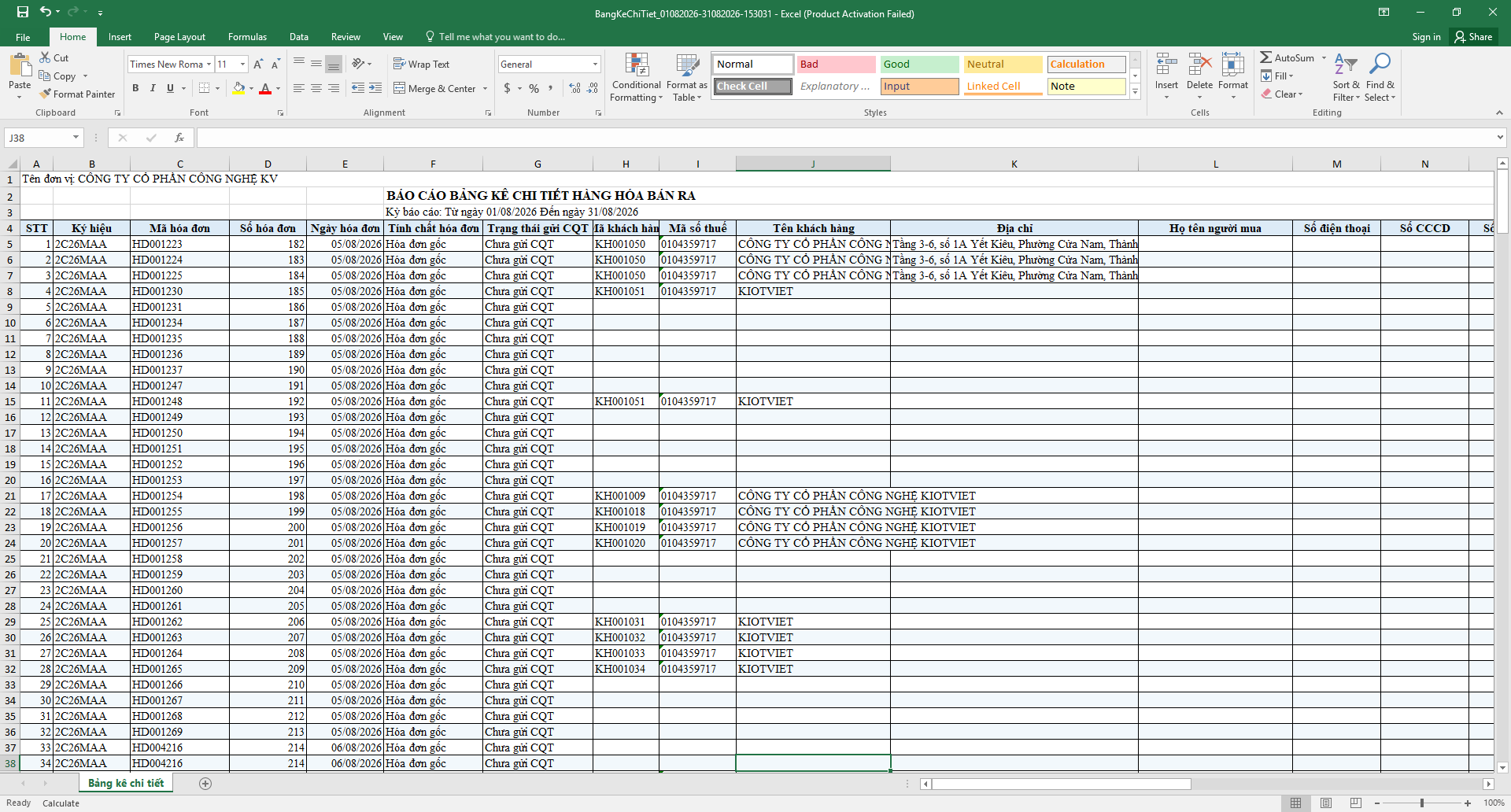Viewport: 1511px width, 812px height.
Task: Increase font size with the large A icon
Action: coord(258,65)
